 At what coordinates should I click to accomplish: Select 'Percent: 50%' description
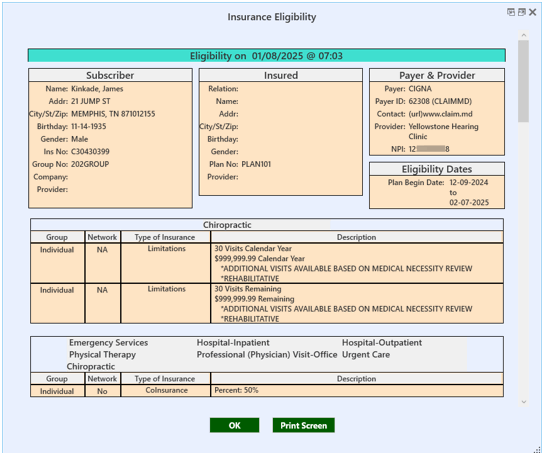tap(236, 390)
